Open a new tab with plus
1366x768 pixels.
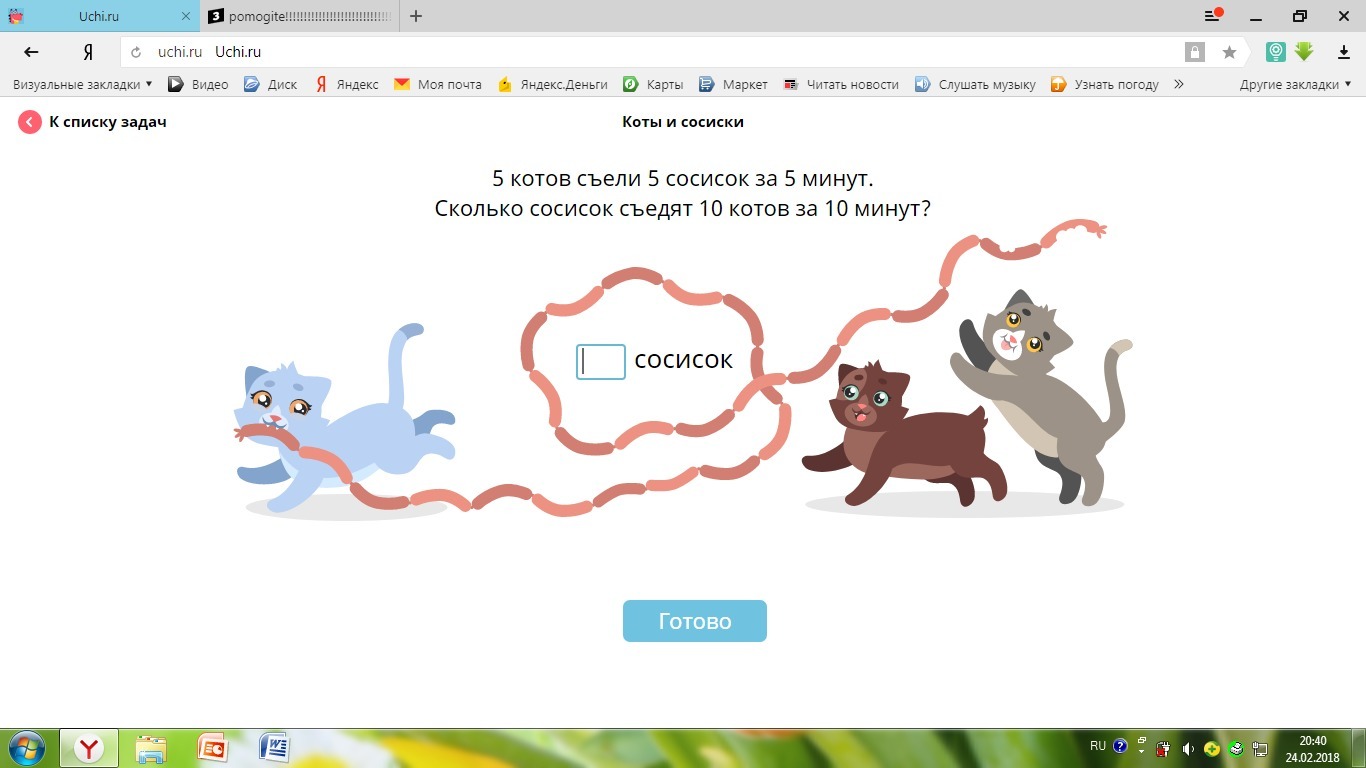pyautogui.click(x=416, y=16)
